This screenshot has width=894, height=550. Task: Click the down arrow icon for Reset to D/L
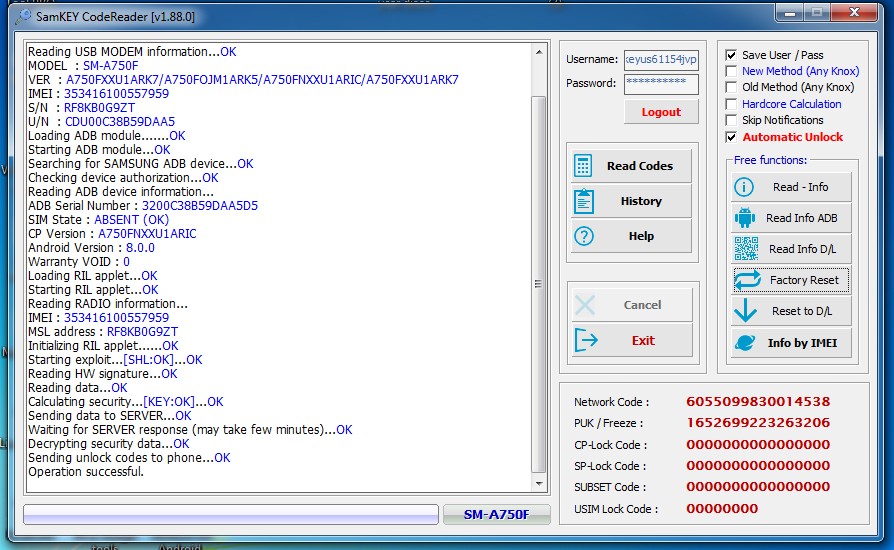(x=745, y=311)
